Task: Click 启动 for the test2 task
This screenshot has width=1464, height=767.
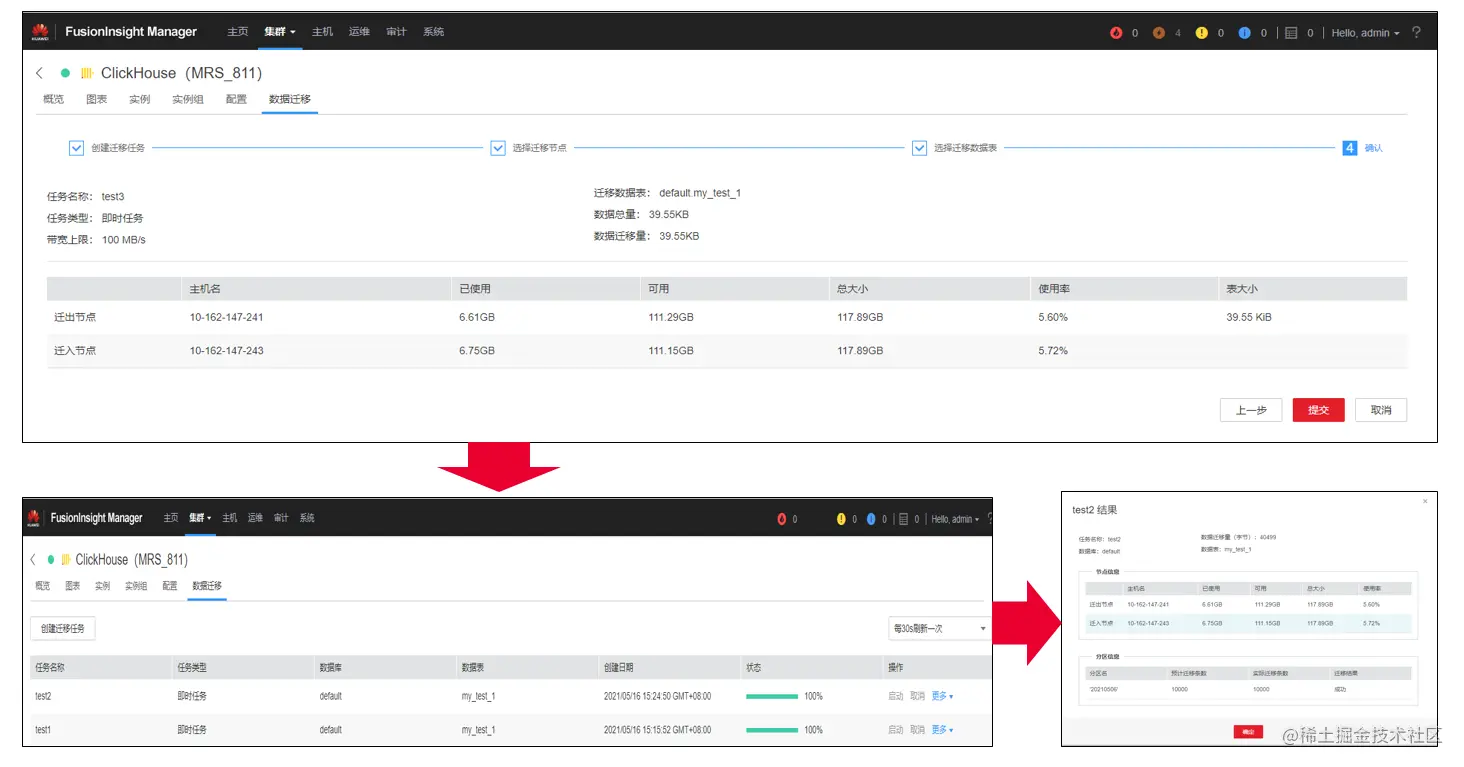Action: (x=895, y=696)
